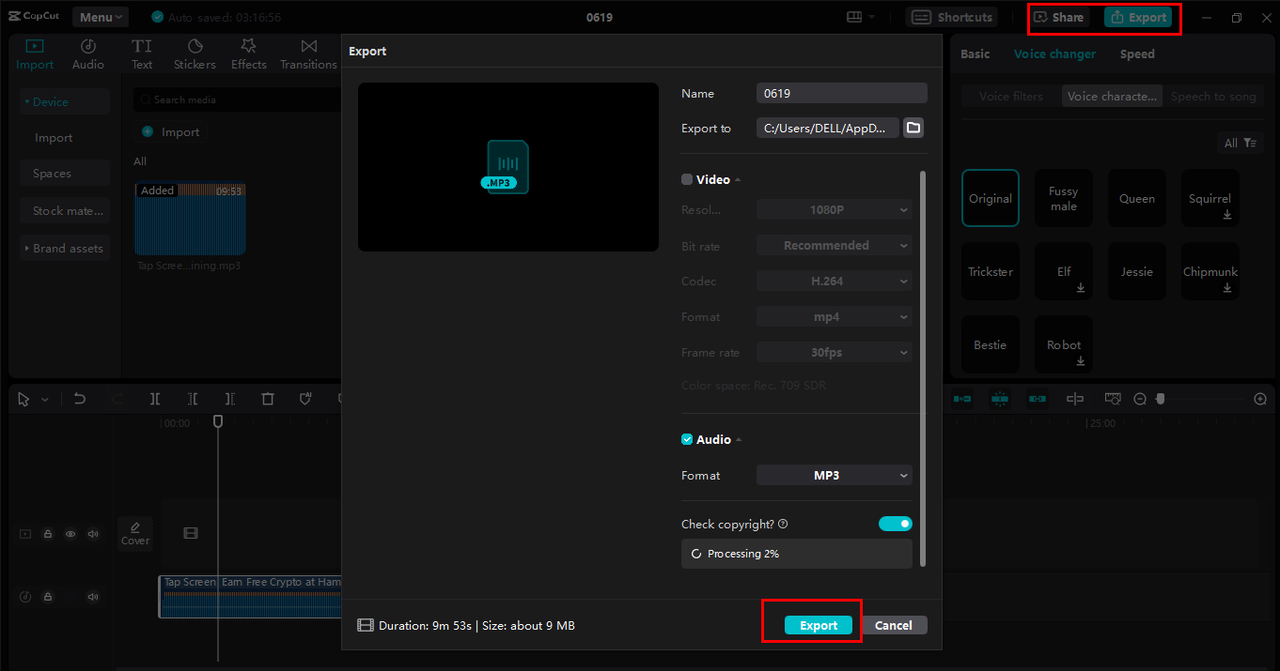Image resolution: width=1280 pixels, height=671 pixels.
Task: Select the Original voice character tile
Action: click(991, 198)
